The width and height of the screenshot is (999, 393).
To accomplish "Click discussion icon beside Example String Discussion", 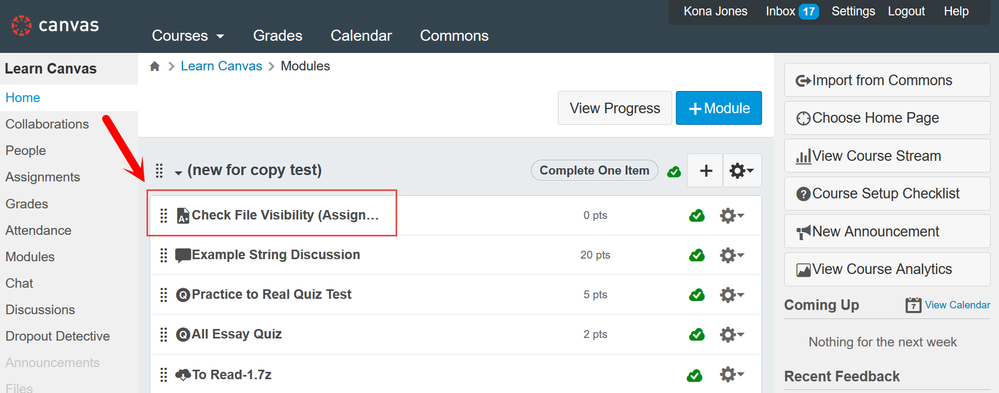I will [183, 255].
